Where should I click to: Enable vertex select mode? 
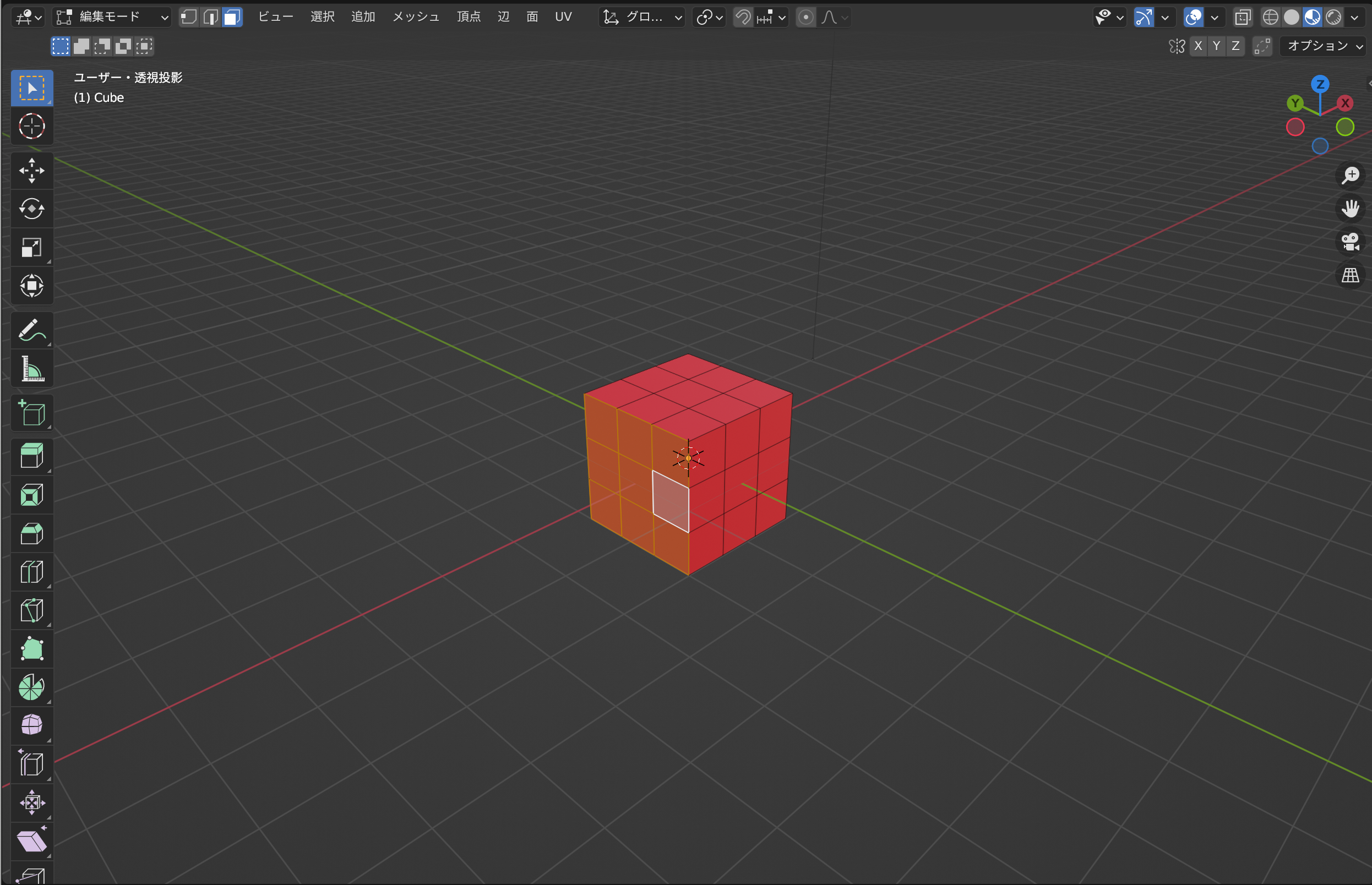click(188, 17)
